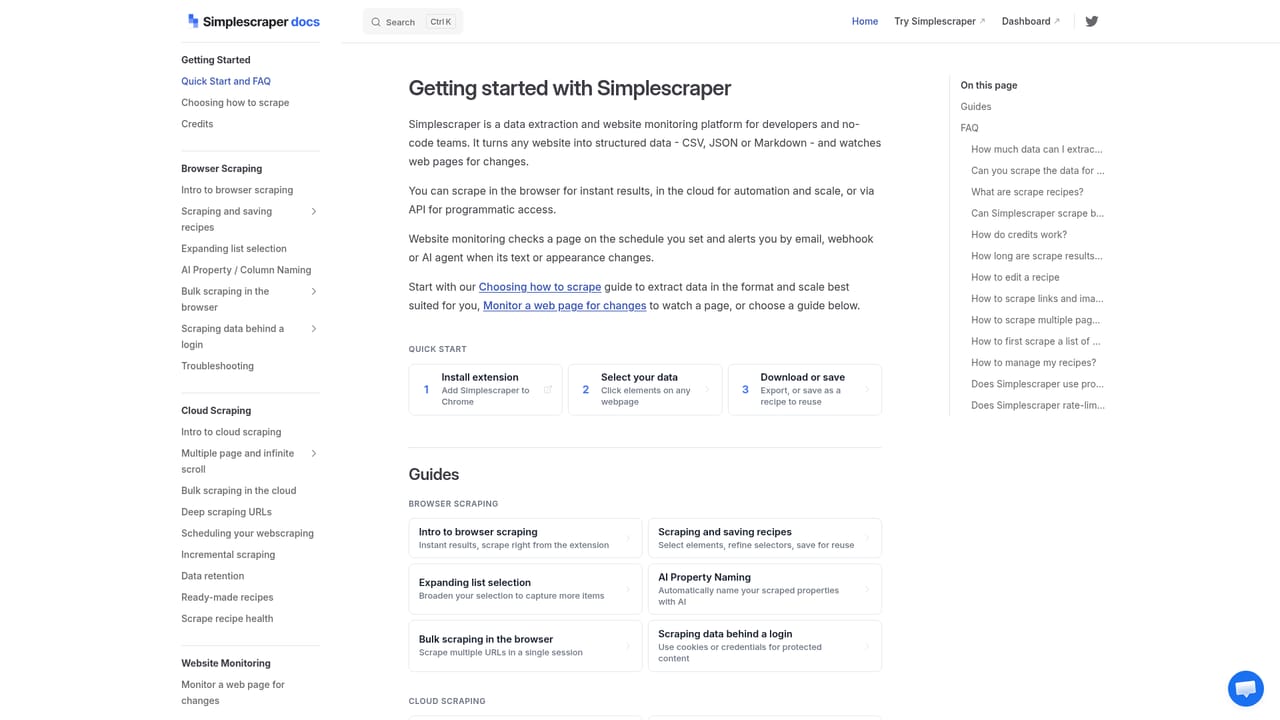
Task: Jump to What are scrape recipes? anchor
Action: 1027,192
